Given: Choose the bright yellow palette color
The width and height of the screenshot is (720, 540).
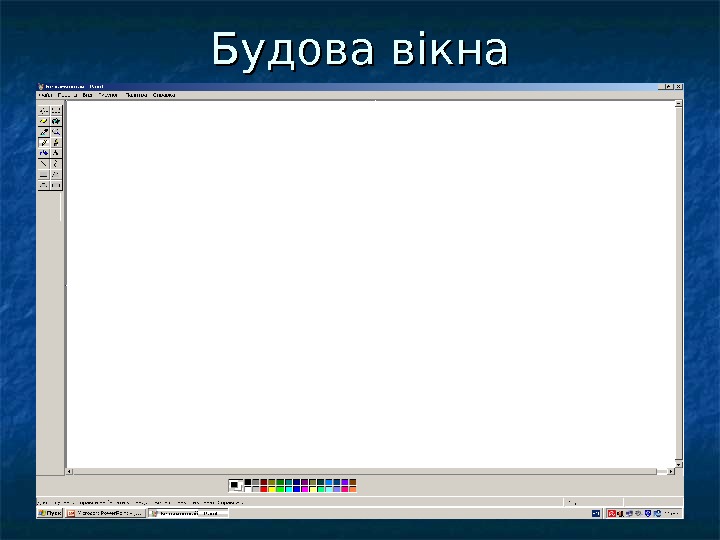Looking at the screenshot, I should point(272,489).
